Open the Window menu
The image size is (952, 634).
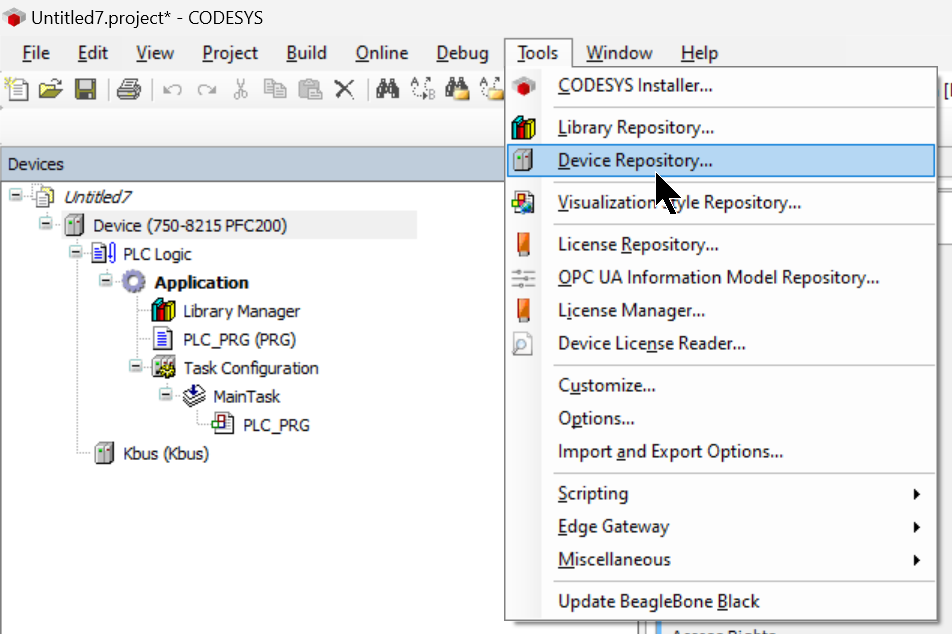(619, 53)
